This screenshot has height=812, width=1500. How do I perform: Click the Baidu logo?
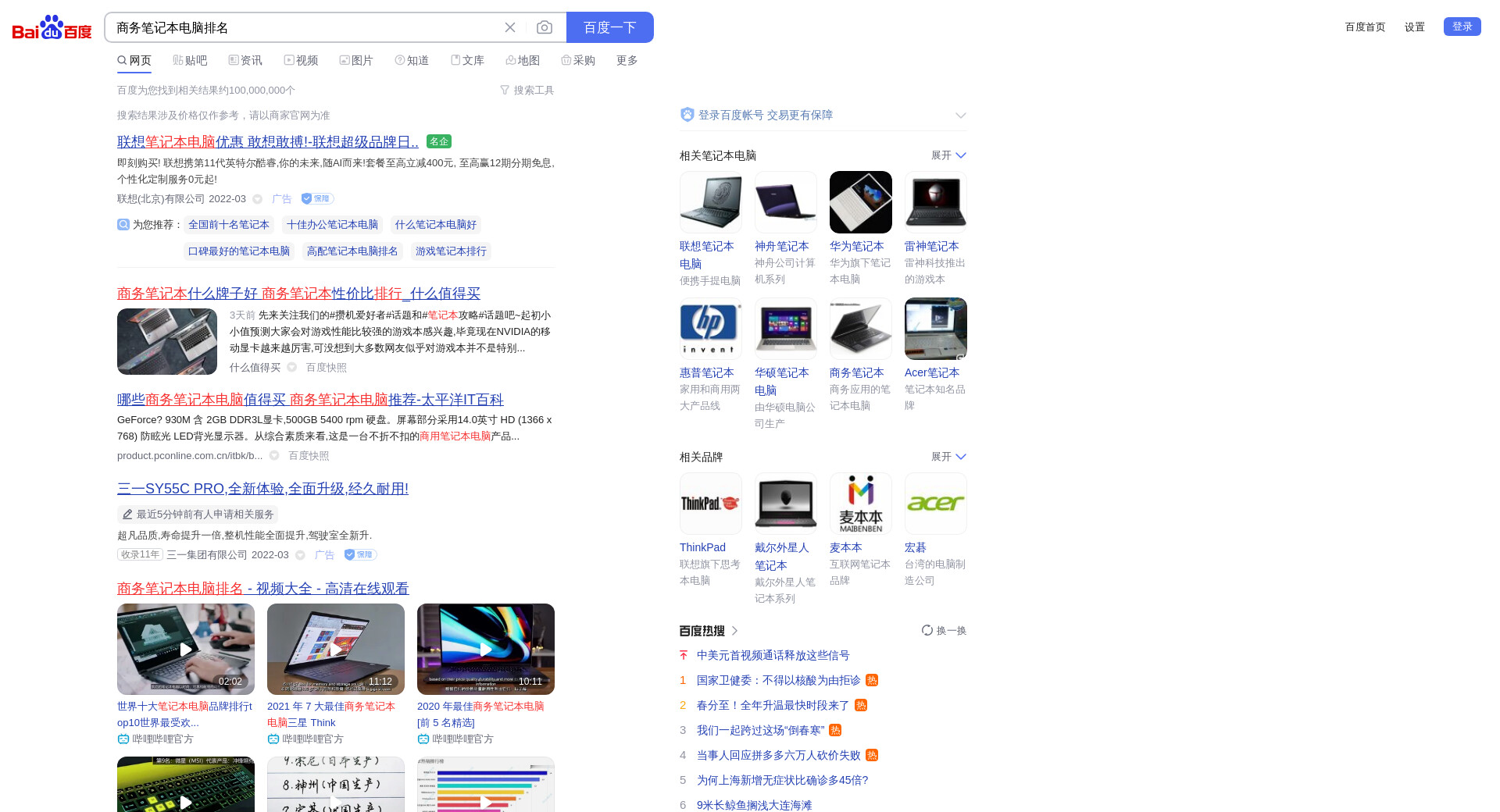[x=52, y=27]
